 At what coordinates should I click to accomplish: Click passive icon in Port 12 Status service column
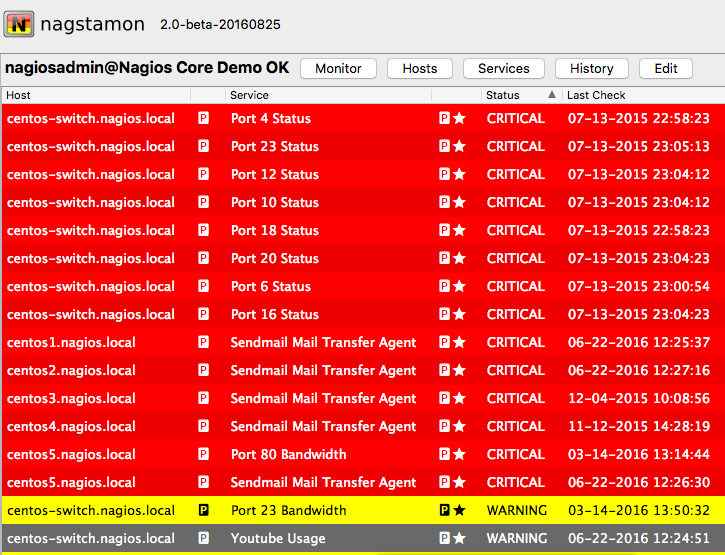(x=444, y=174)
